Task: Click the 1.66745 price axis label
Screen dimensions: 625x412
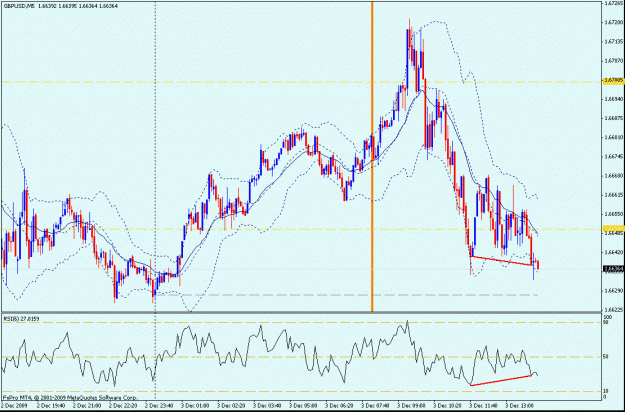Action: [x=614, y=157]
